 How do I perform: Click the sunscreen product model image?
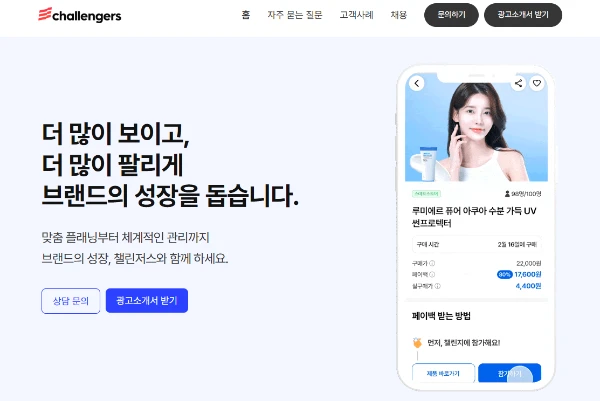click(476, 127)
